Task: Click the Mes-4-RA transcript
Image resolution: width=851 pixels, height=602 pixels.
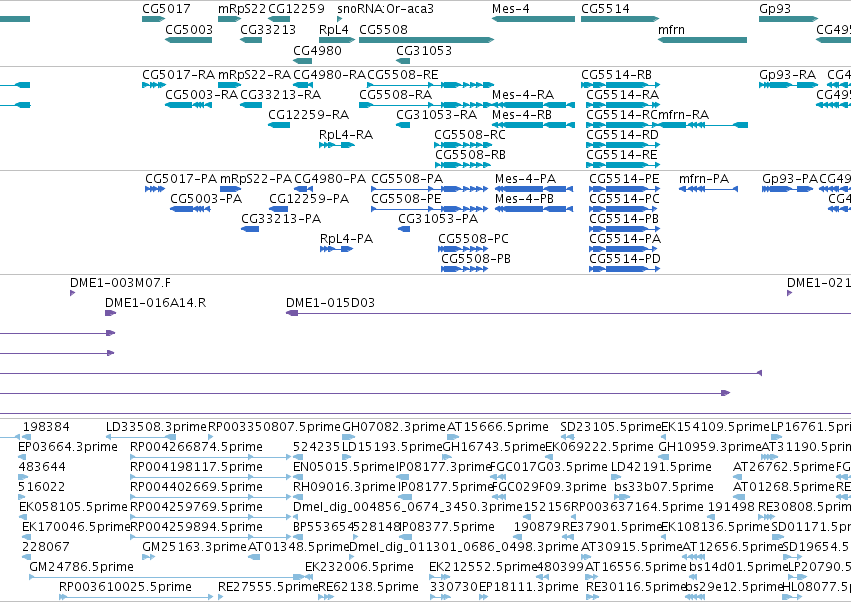Action: (534, 105)
